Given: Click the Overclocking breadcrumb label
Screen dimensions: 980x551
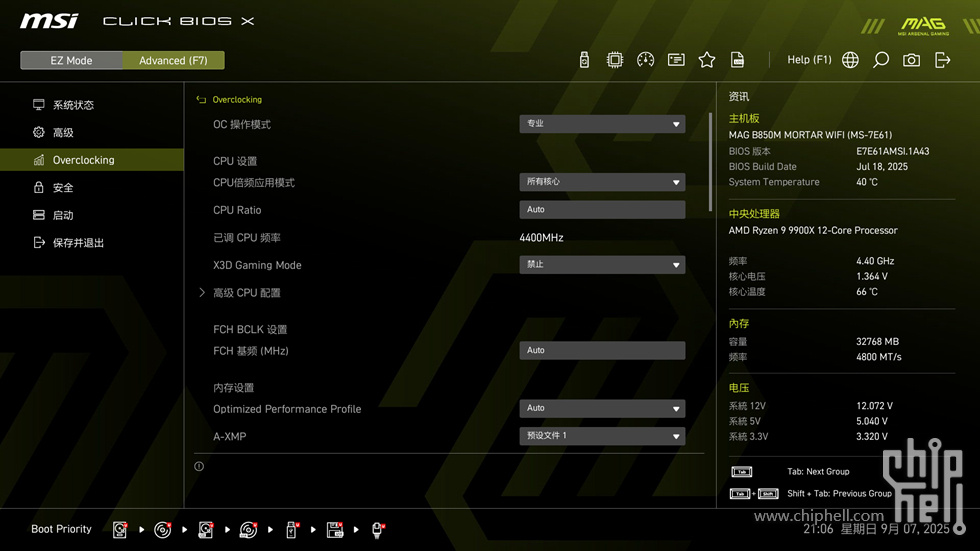Looking at the screenshot, I should (237, 99).
